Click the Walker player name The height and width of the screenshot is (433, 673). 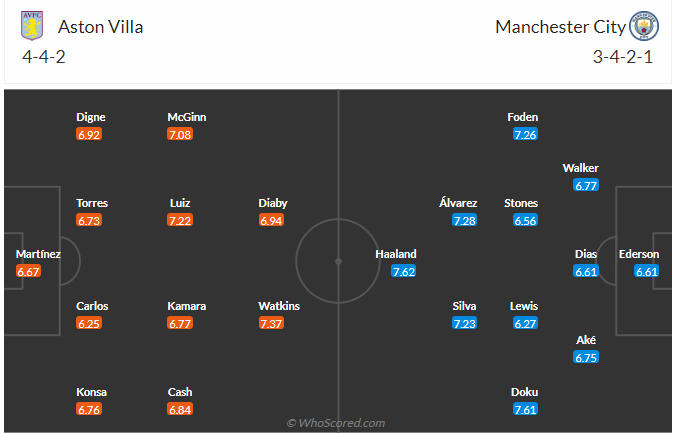click(x=580, y=168)
